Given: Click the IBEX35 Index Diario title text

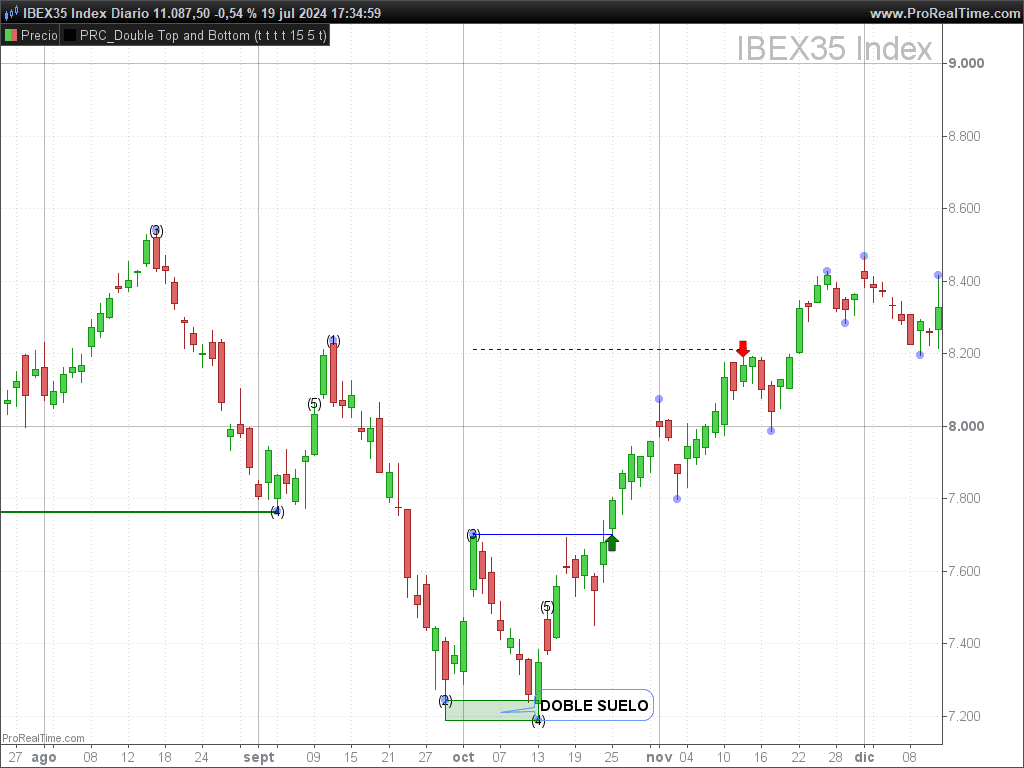Looking at the screenshot, I should pyautogui.click(x=88, y=13).
